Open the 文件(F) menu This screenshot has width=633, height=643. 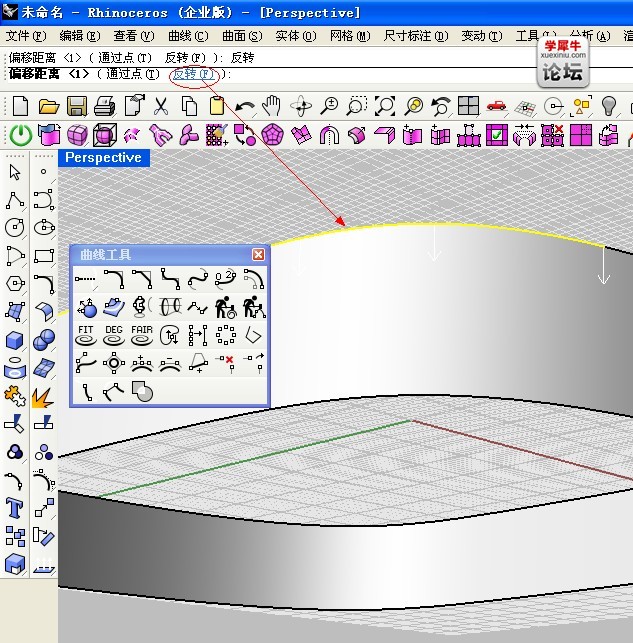25,36
